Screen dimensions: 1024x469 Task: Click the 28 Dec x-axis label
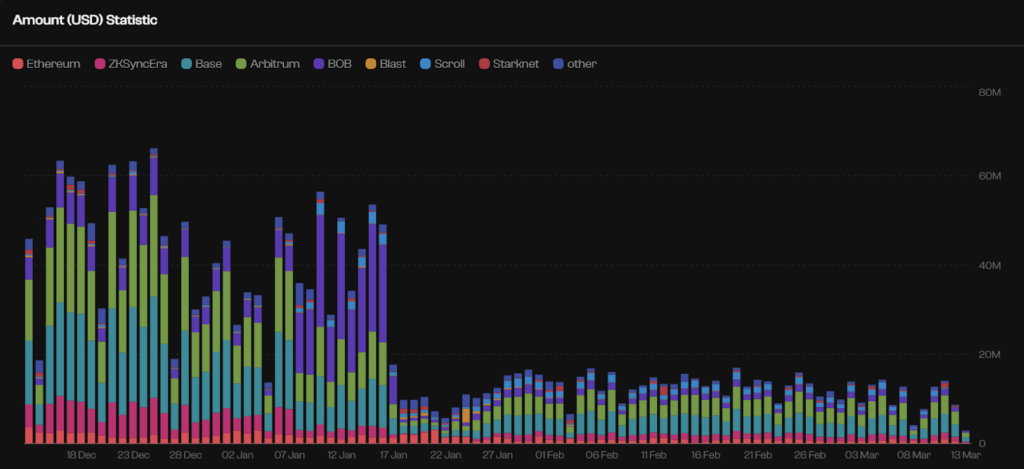[185, 454]
